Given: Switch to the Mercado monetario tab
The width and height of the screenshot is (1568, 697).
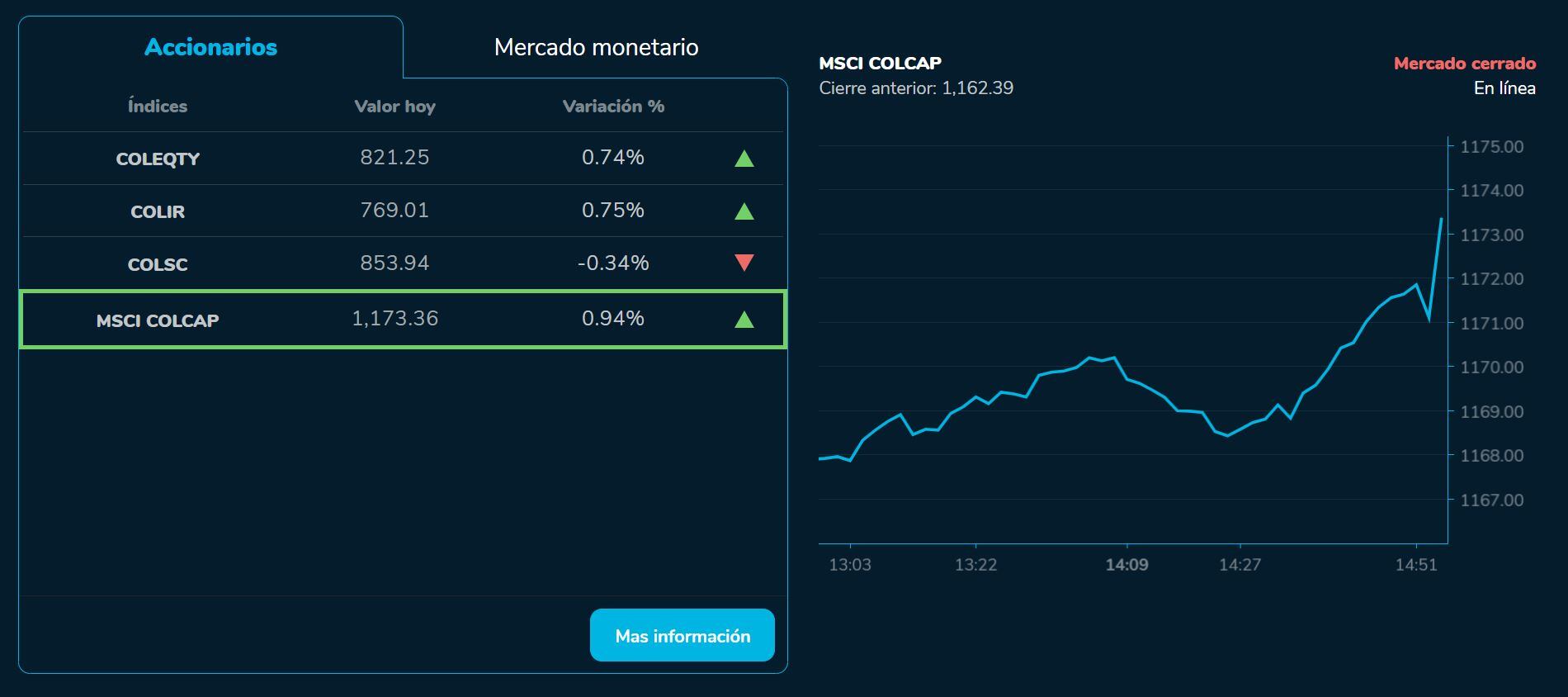Looking at the screenshot, I should pos(597,47).
